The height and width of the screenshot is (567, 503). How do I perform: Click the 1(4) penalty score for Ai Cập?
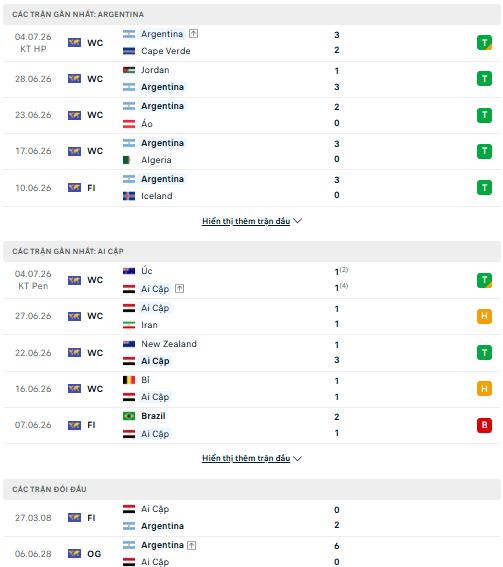(x=341, y=287)
